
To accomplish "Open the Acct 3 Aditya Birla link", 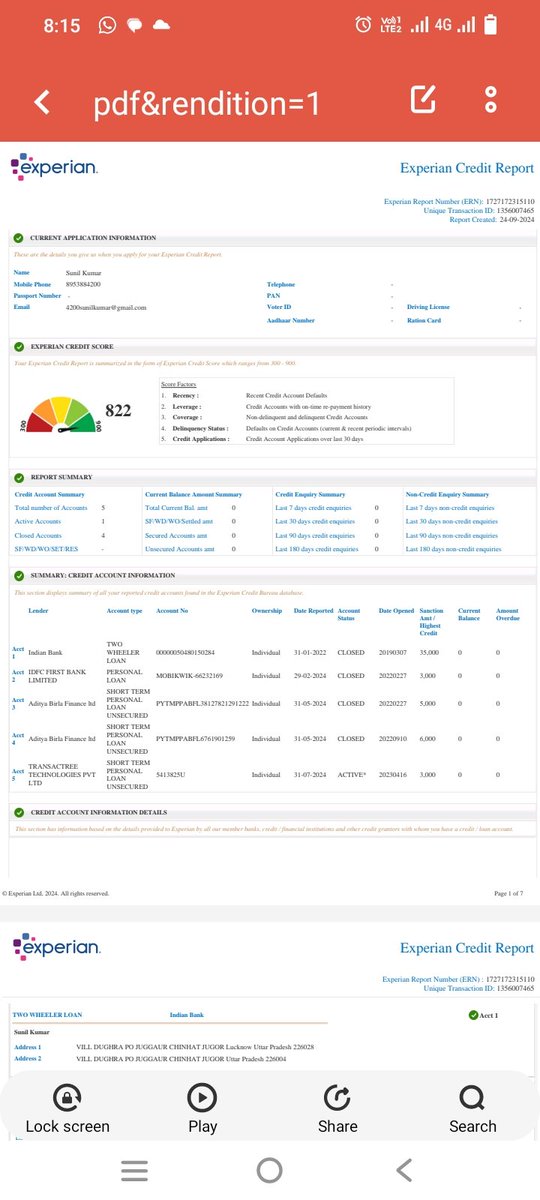I will 18,704.
